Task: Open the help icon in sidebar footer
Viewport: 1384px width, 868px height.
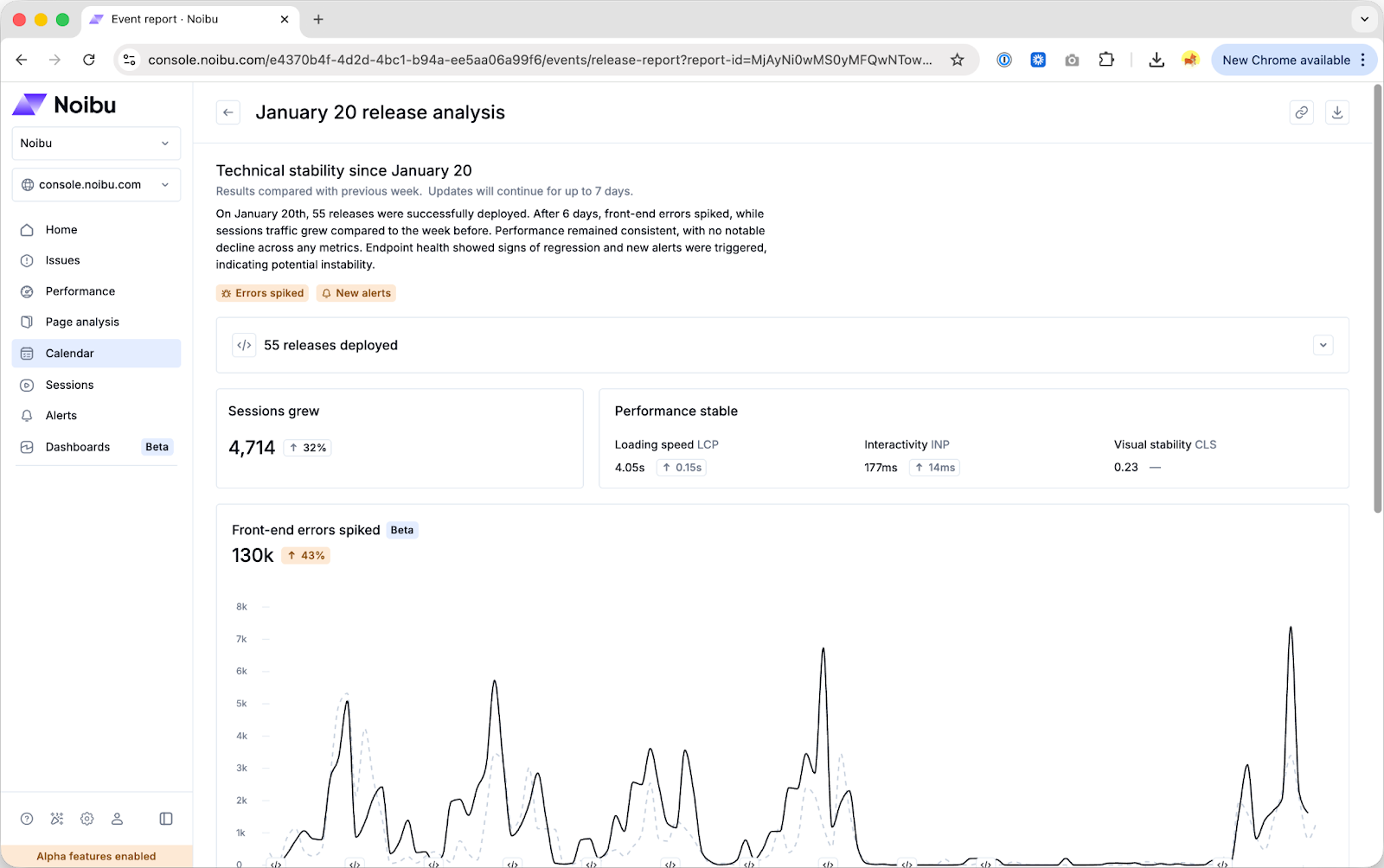Action: [x=27, y=819]
